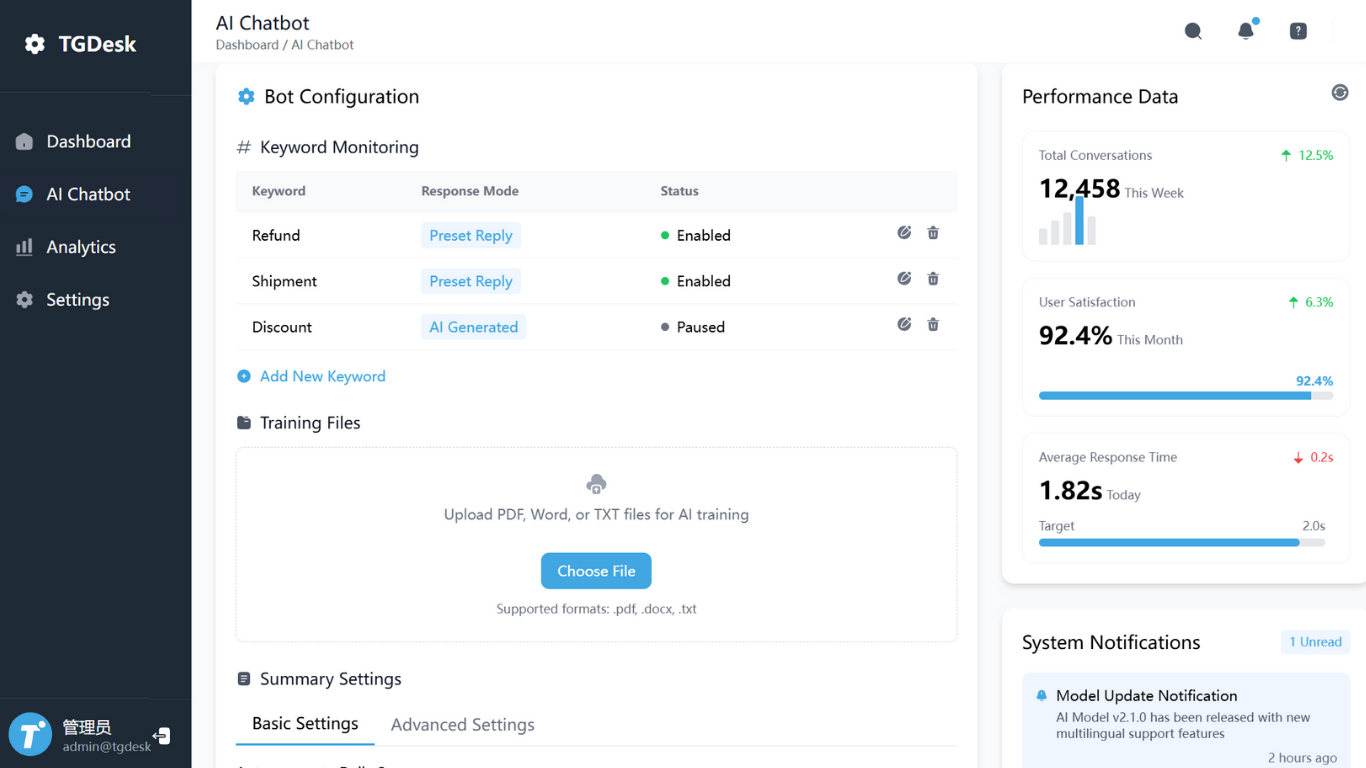The width and height of the screenshot is (1366, 768).
Task: Click the cloud upload icon
Action: click(596, 485)
